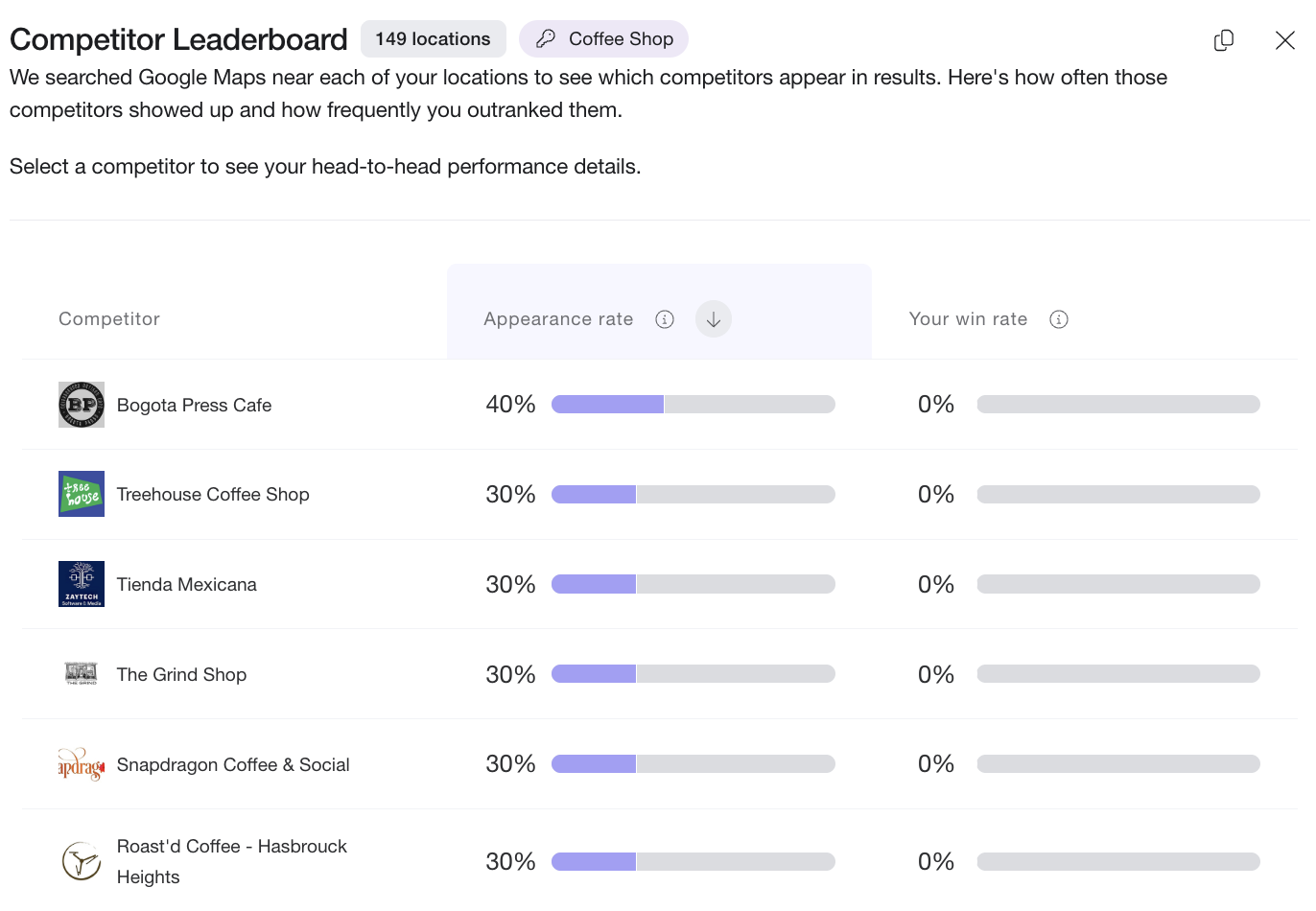Toggle the Appearance rate sort arrow
Screen dimensions: 1316x911
tap(713, 319)
